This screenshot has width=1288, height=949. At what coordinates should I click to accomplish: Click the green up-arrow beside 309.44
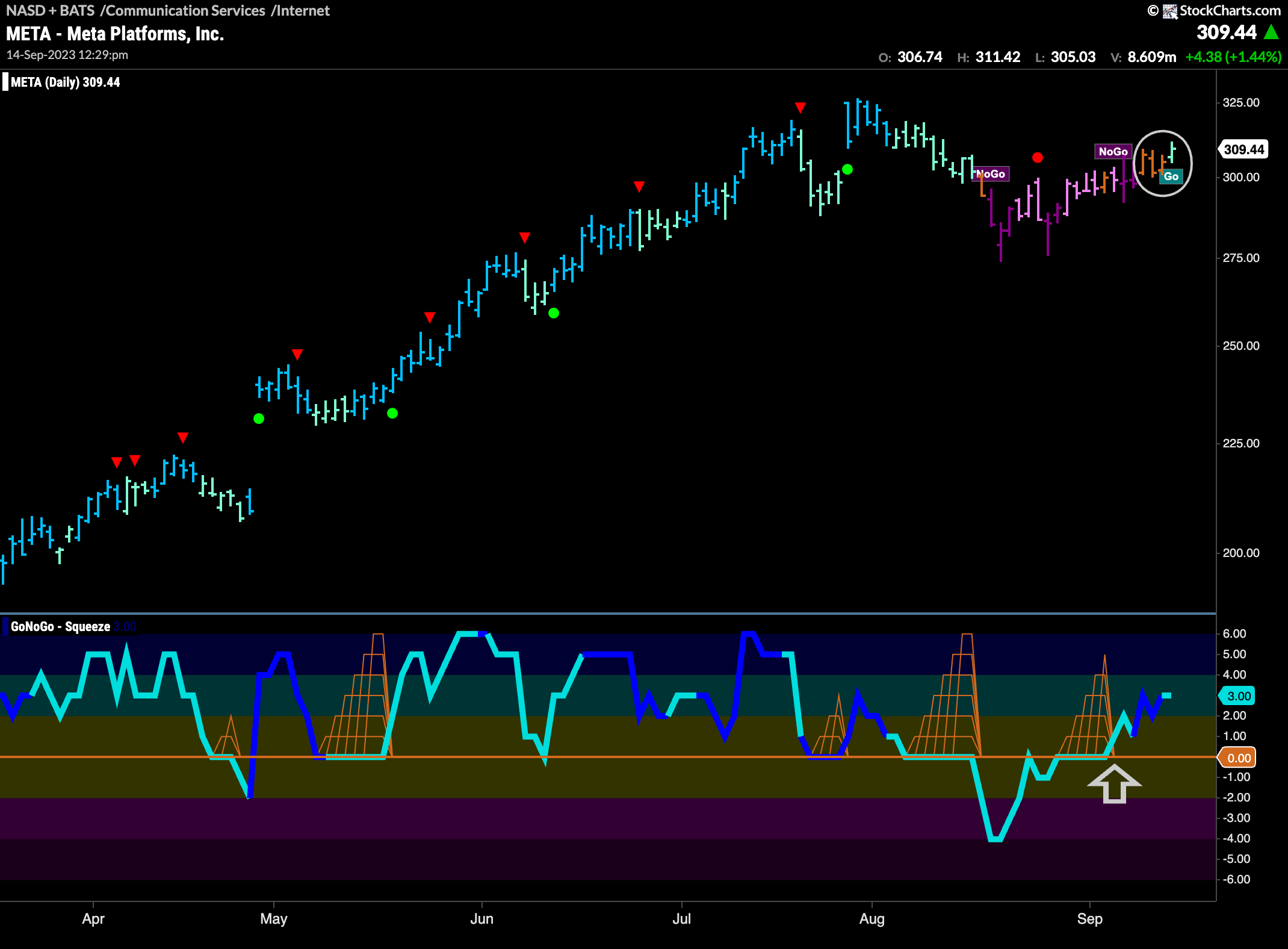tap(1271, 32)
